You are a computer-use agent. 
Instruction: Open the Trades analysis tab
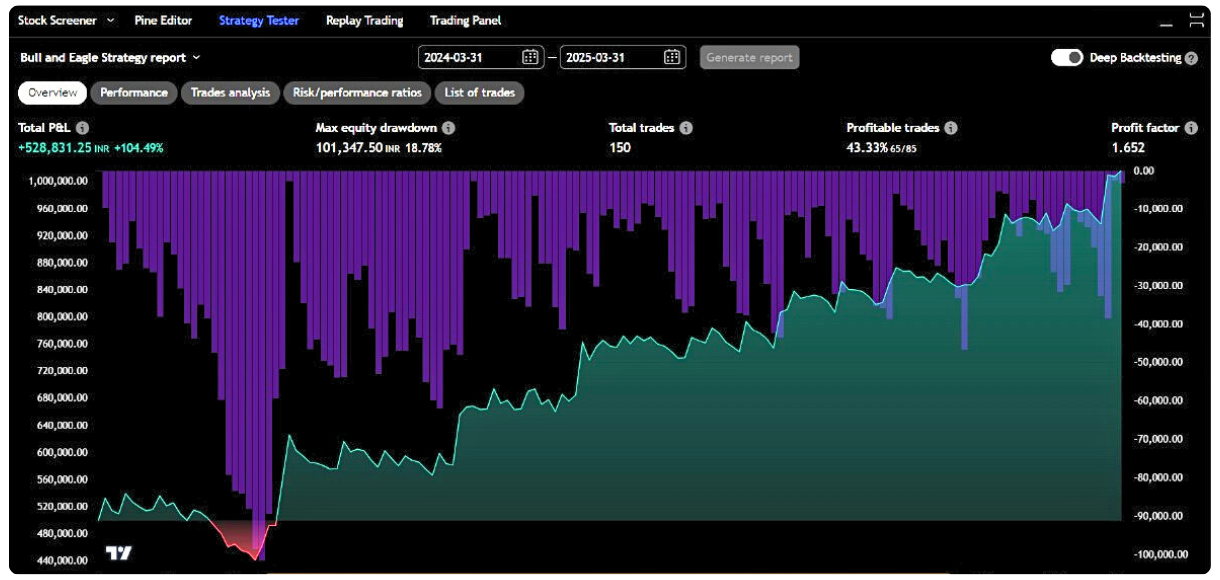tap(230, 93)
